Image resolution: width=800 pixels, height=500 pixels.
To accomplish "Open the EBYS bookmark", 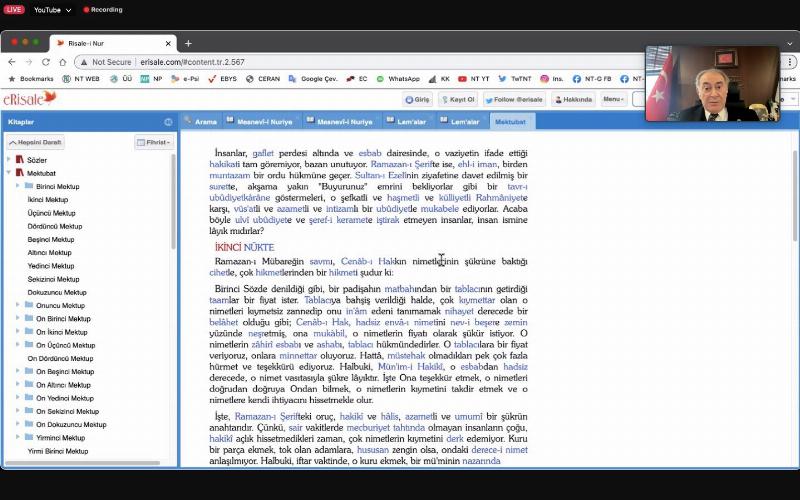I will tap(222, 79).
